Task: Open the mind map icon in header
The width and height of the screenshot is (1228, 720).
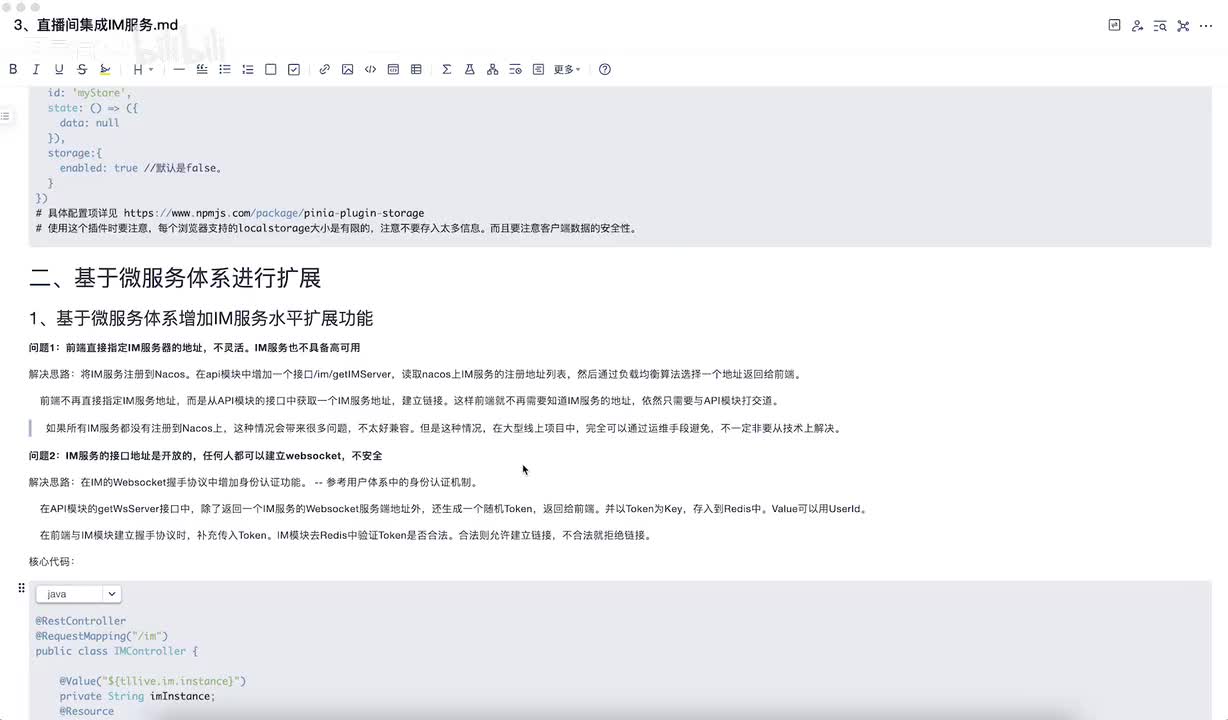Action: point(1183,26)
